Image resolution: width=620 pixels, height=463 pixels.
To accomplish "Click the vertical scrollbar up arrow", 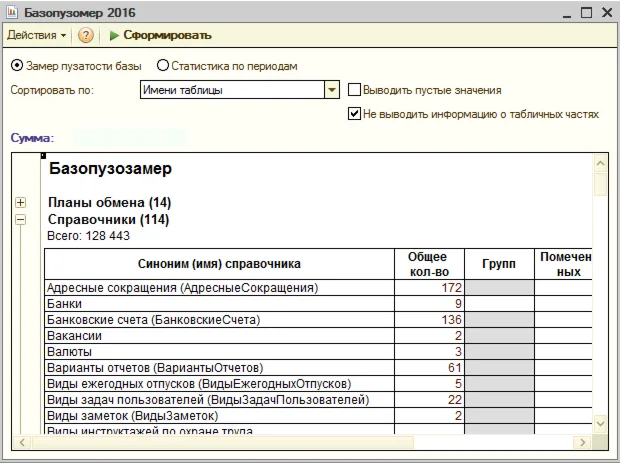I will tap(600, 162).
